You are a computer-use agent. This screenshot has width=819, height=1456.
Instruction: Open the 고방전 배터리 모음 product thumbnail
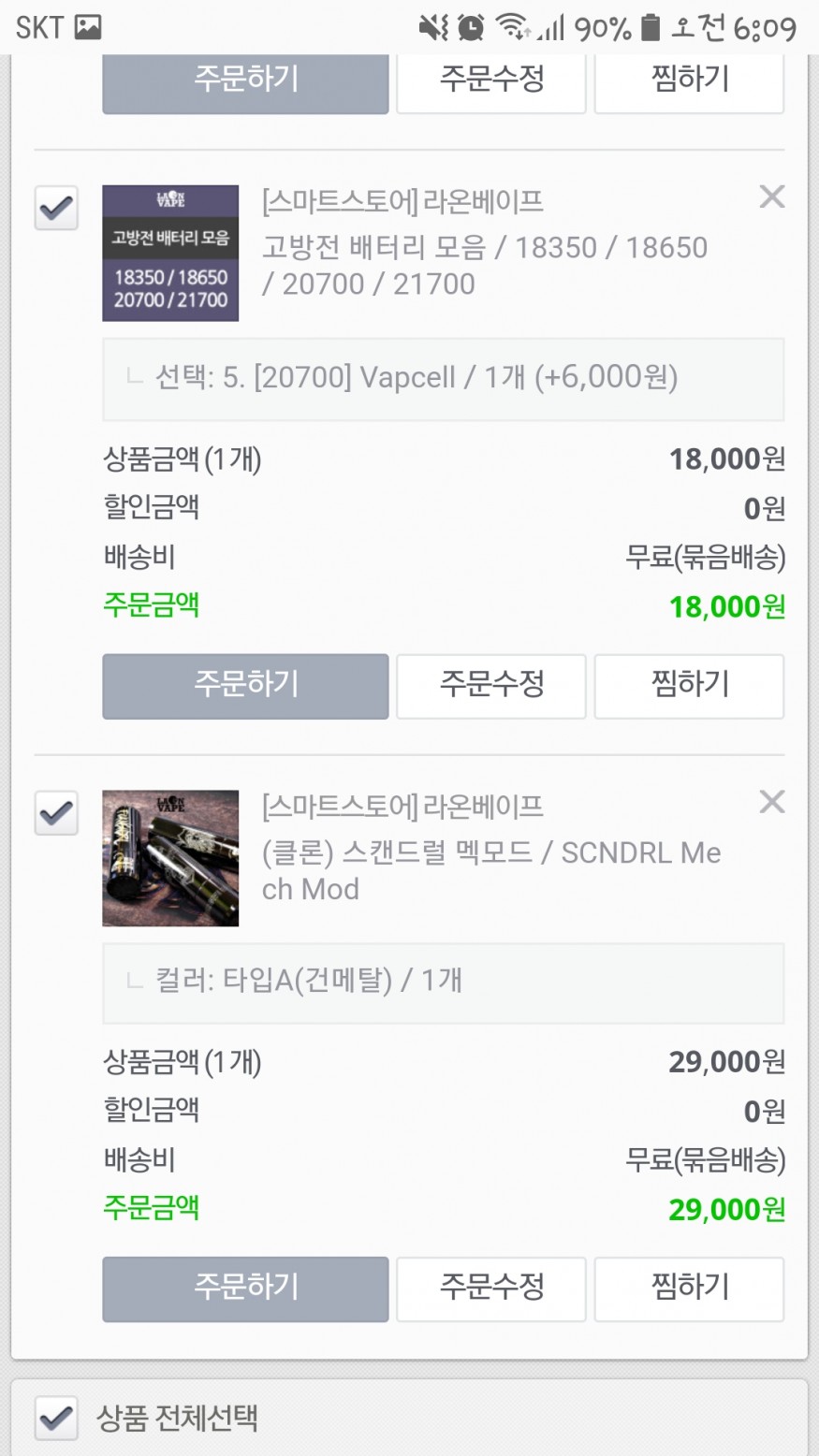click(x=170, y=253)
